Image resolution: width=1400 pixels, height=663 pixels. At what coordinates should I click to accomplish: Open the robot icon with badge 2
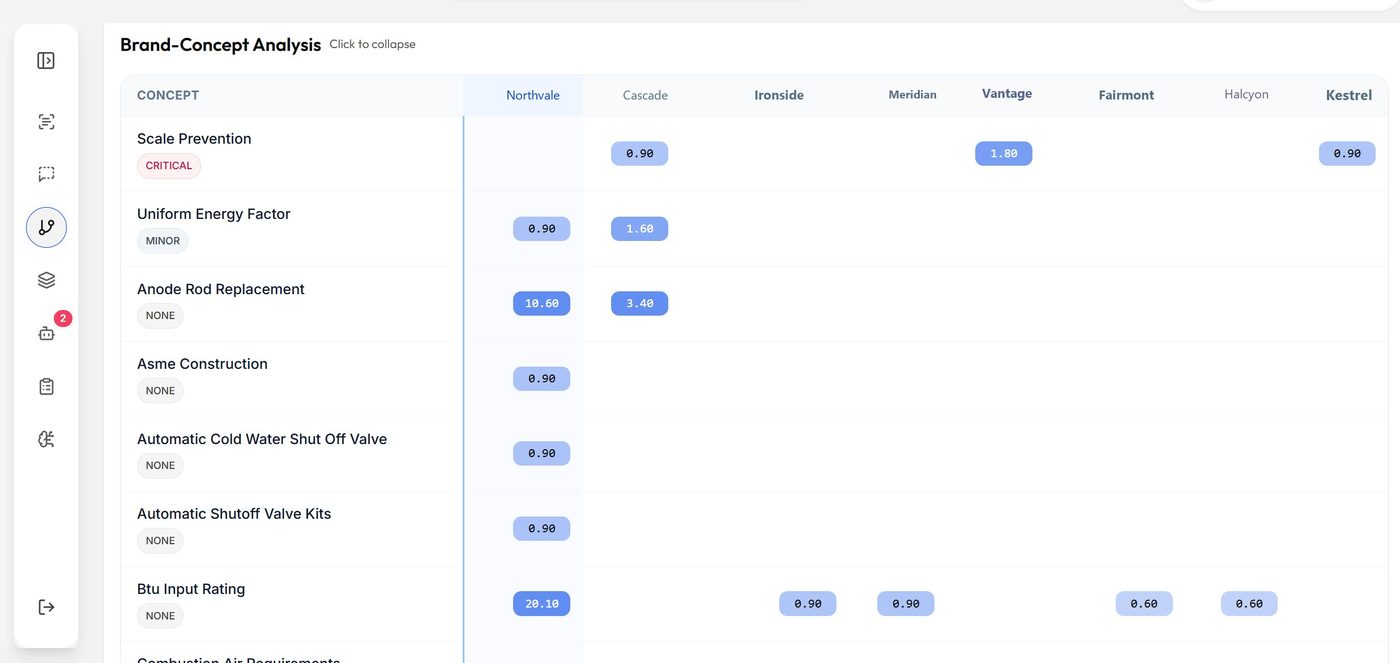click(x=46, y=334)
